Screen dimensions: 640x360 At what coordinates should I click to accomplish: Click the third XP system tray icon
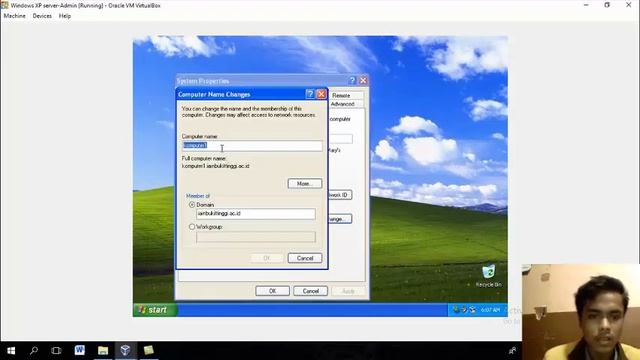click(x=473, y=310)
